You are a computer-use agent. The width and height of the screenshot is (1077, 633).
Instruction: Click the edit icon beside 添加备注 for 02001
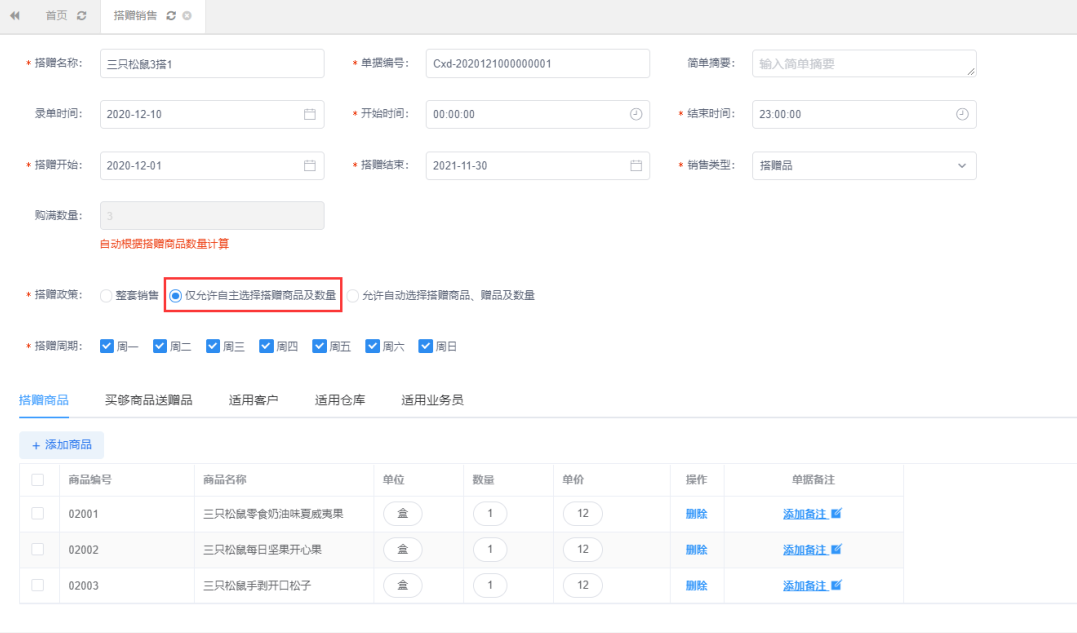pos(837,513)
